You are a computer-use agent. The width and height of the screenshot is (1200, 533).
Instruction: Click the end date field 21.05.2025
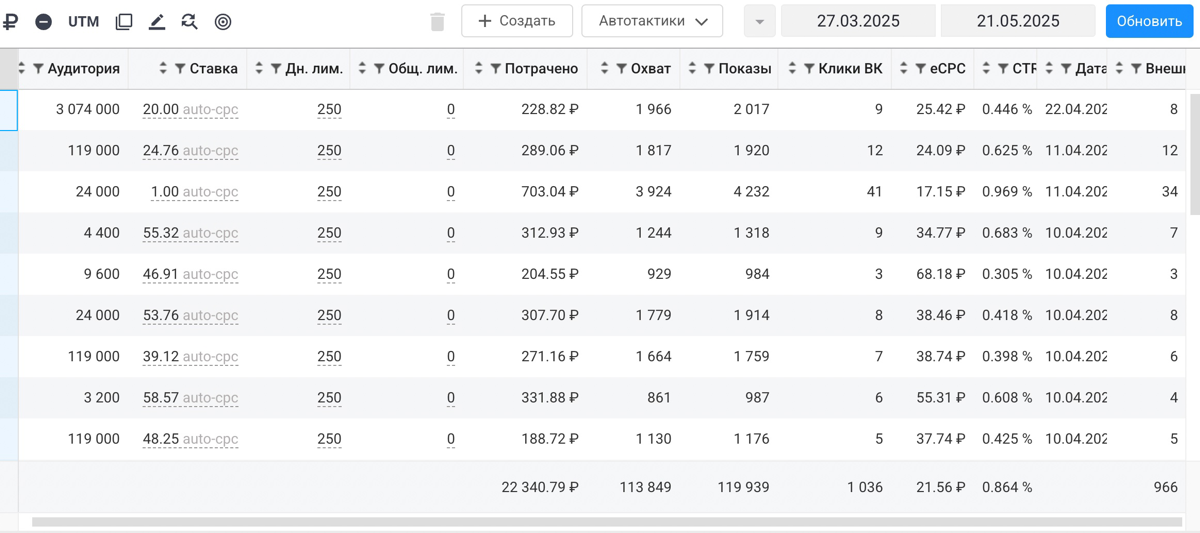pyautogui.click(x=1018, y=21)
